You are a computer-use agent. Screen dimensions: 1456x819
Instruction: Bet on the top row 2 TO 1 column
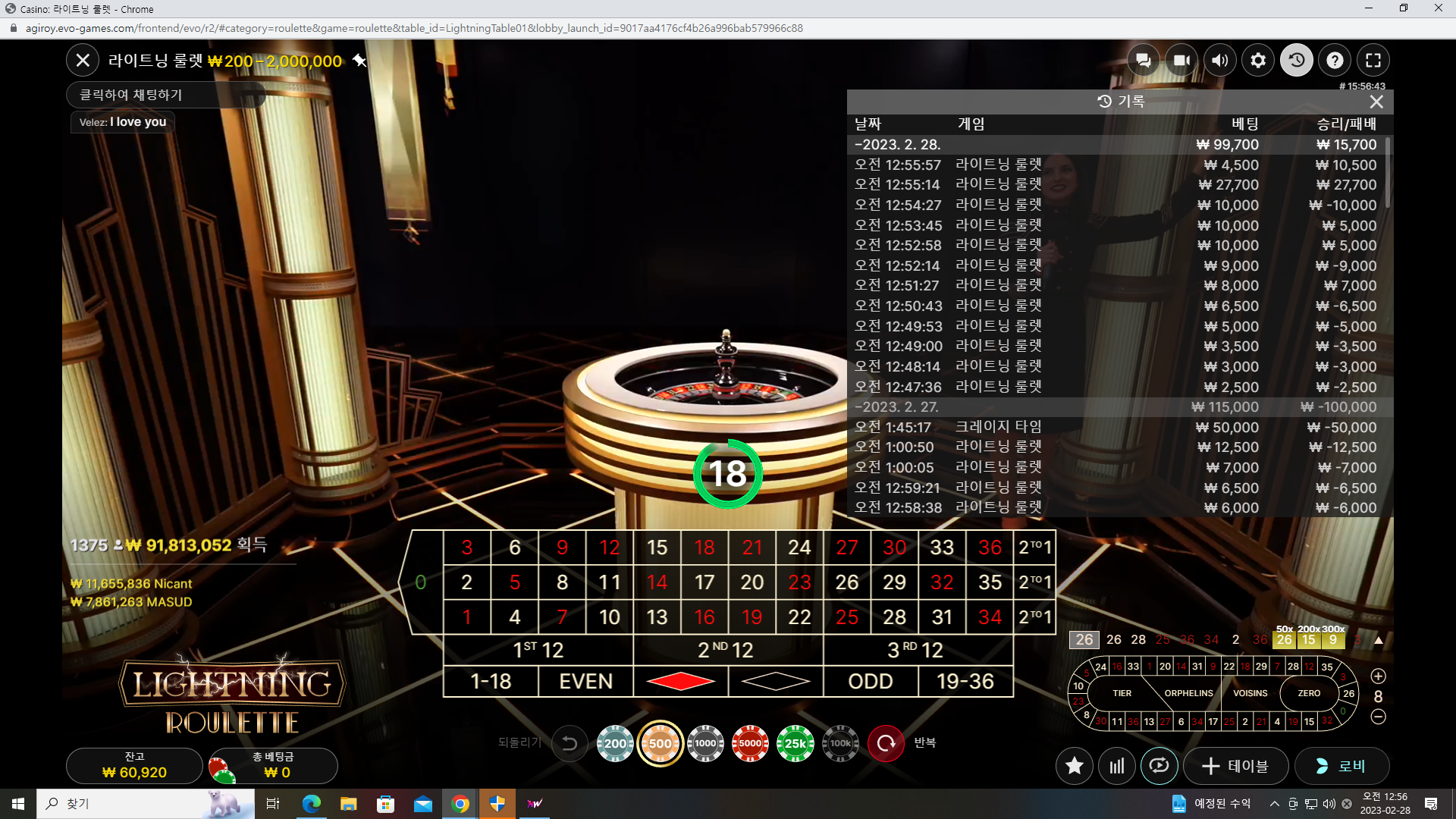[x=1035, y=548]
